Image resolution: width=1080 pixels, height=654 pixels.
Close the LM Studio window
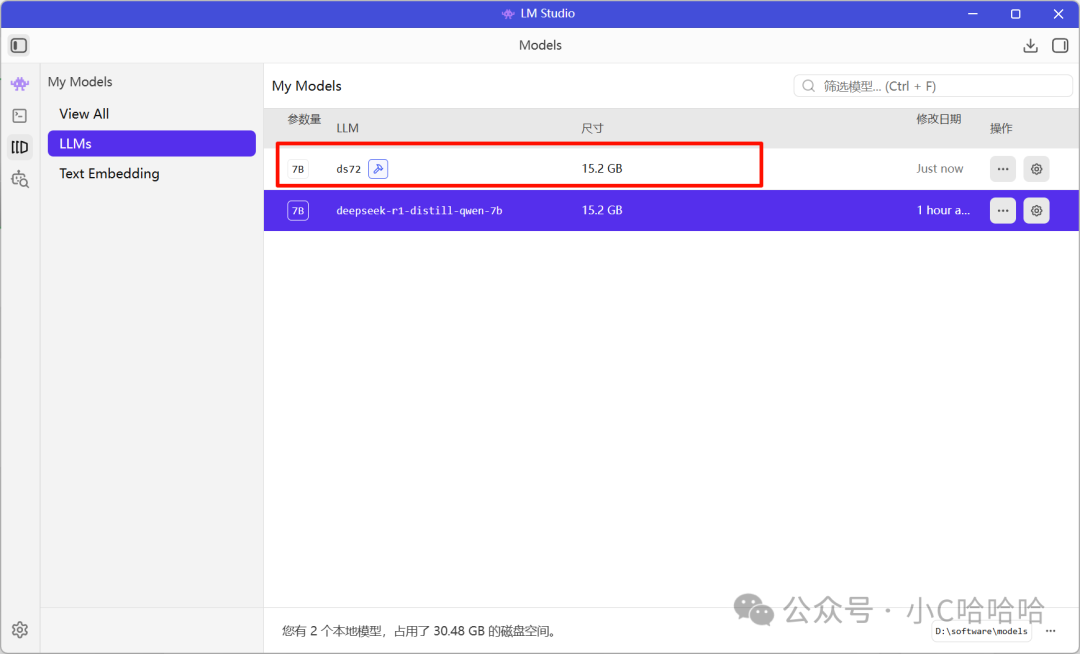pyautogui.click(x=1059, y=14)
